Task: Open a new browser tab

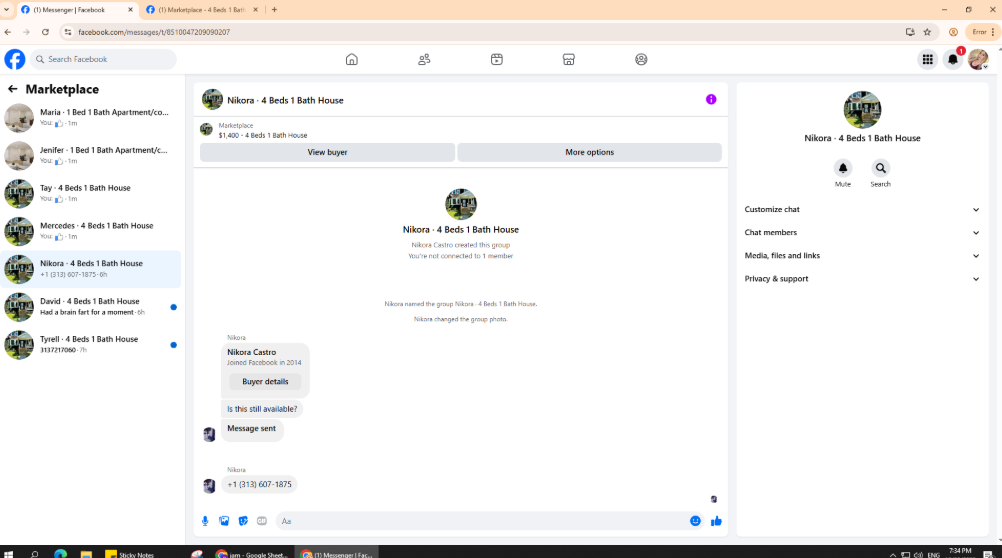Action: [274, 10]
